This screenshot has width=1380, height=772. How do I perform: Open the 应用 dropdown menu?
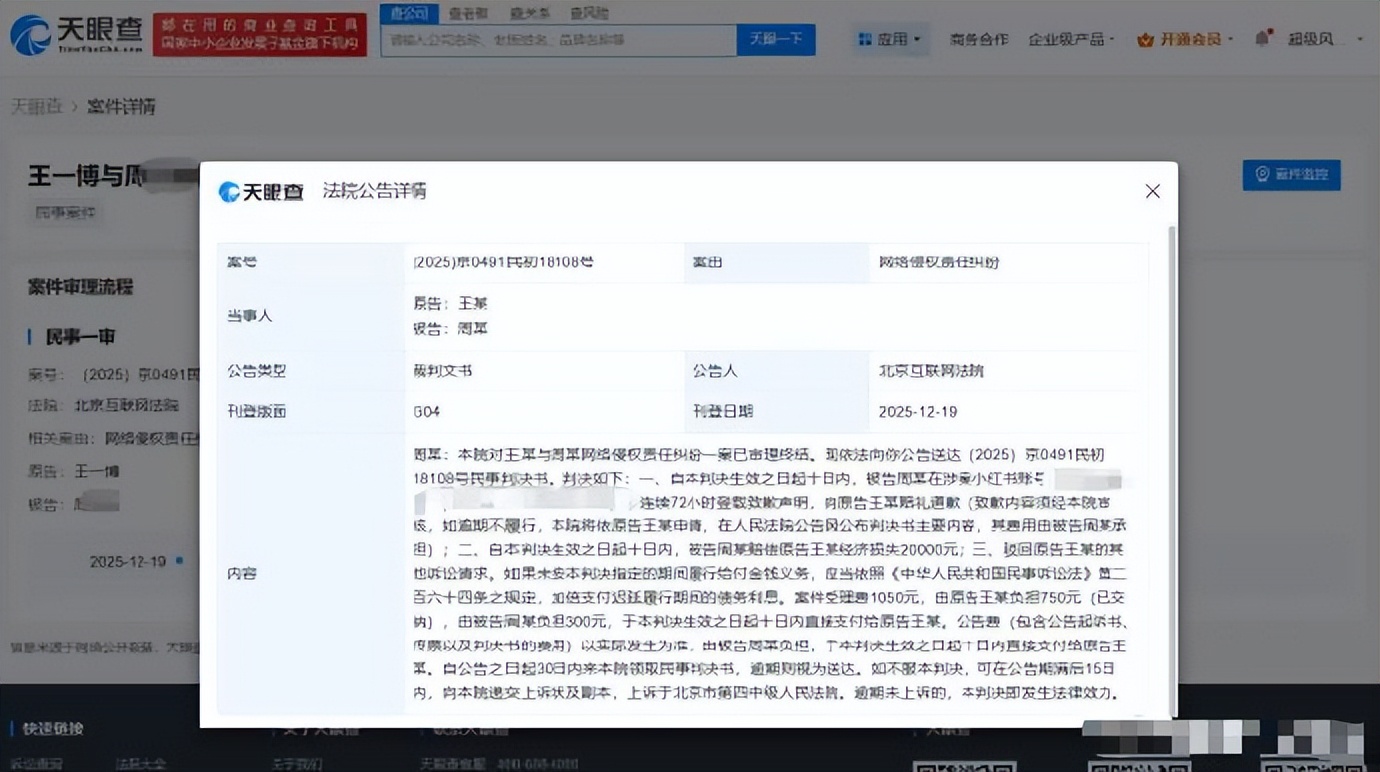point(891,40)
